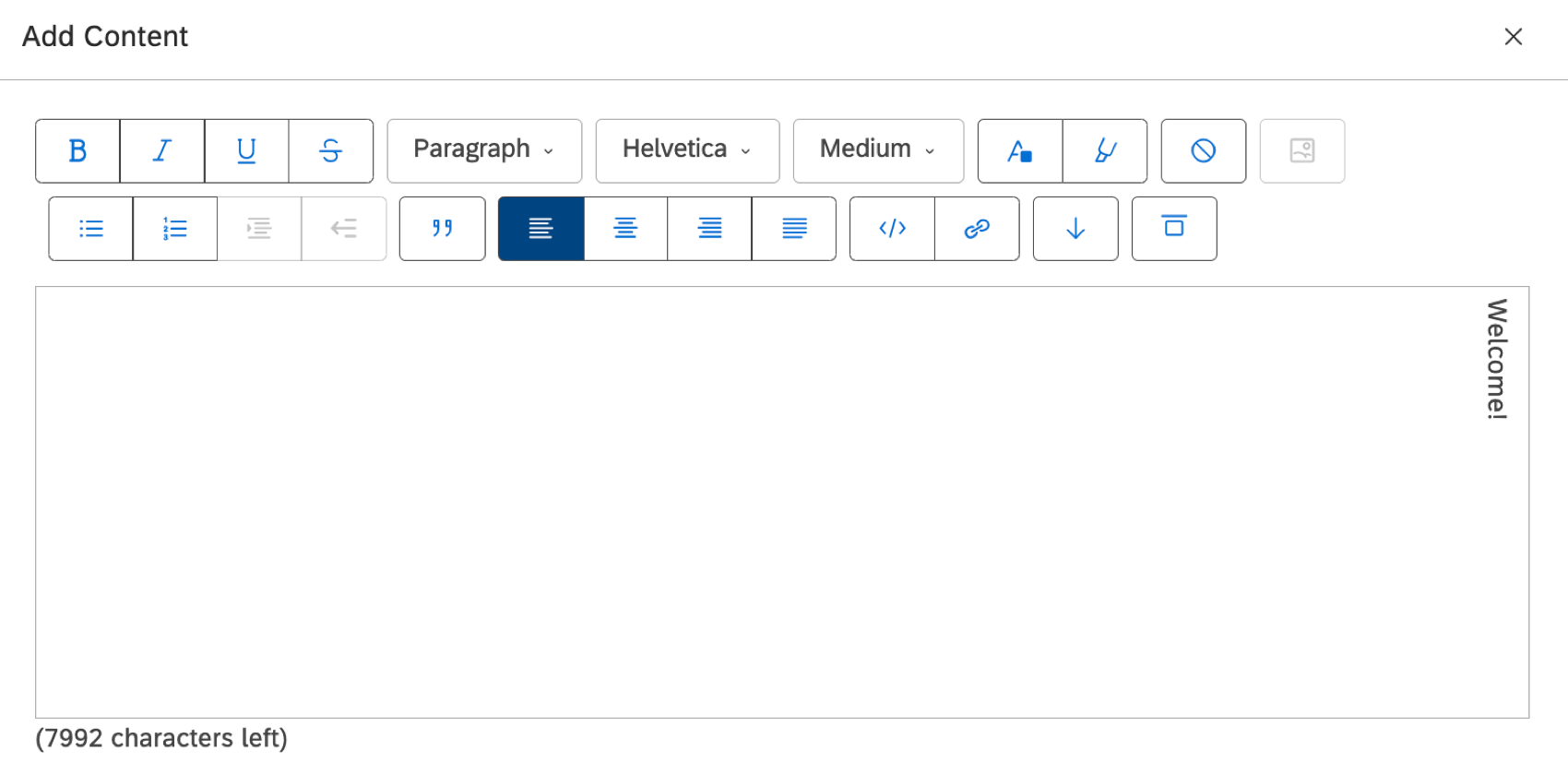Open the Helvetica font dropdown

[x=687, y=150]
